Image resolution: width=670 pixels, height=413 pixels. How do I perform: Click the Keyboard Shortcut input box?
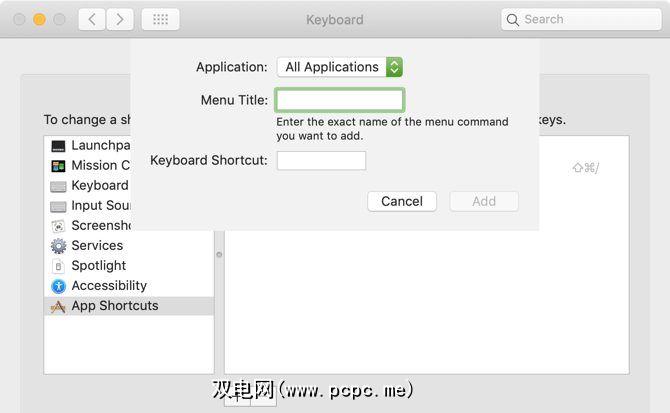point(321,161)
